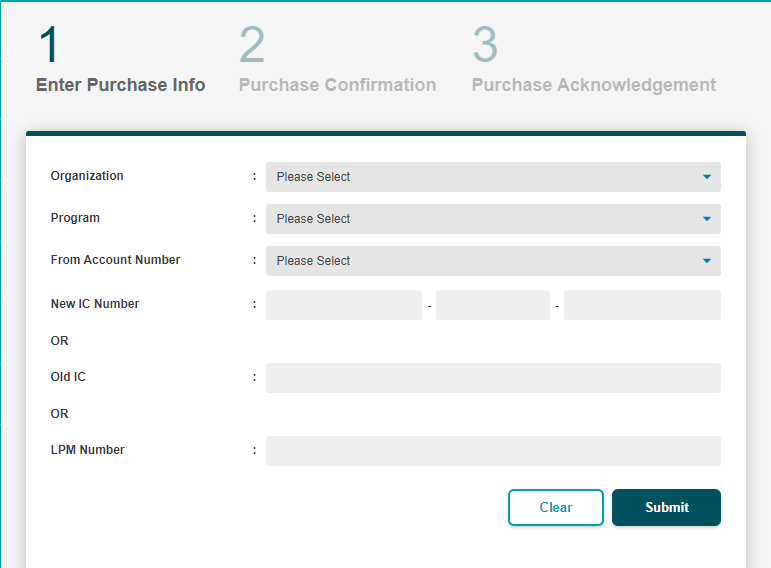
Task: Click the LPM Number input field
Action: point(493,451)
